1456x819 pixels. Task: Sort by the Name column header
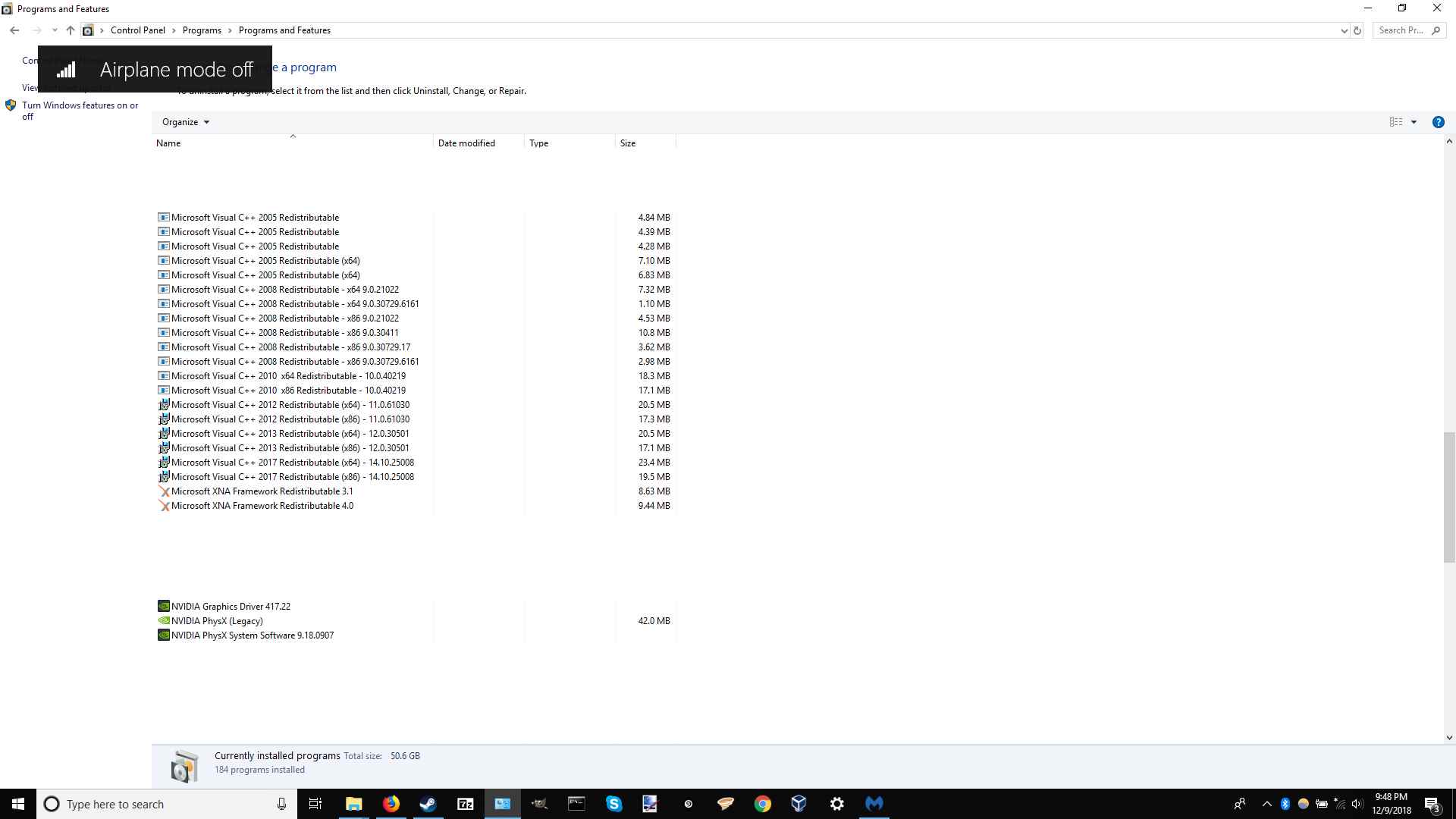292,143
